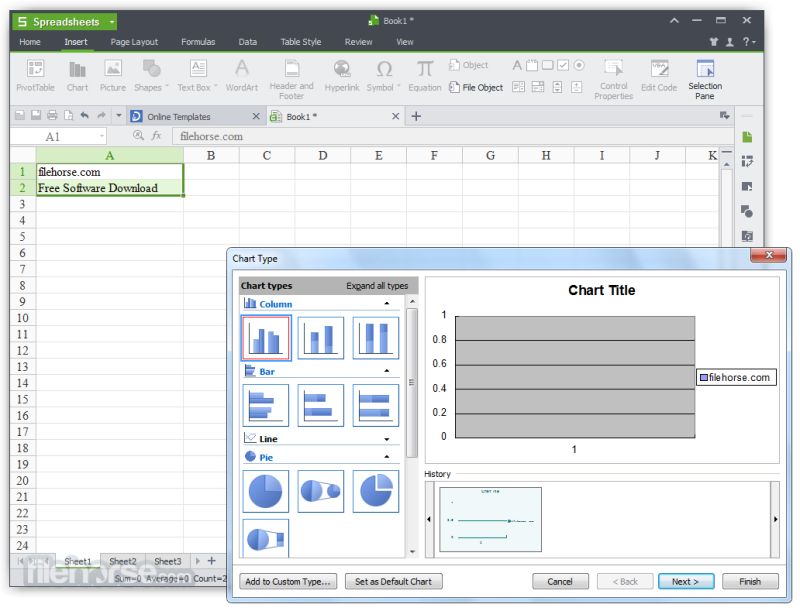
Task: Close the Book1 document tab
Action: 395,116
